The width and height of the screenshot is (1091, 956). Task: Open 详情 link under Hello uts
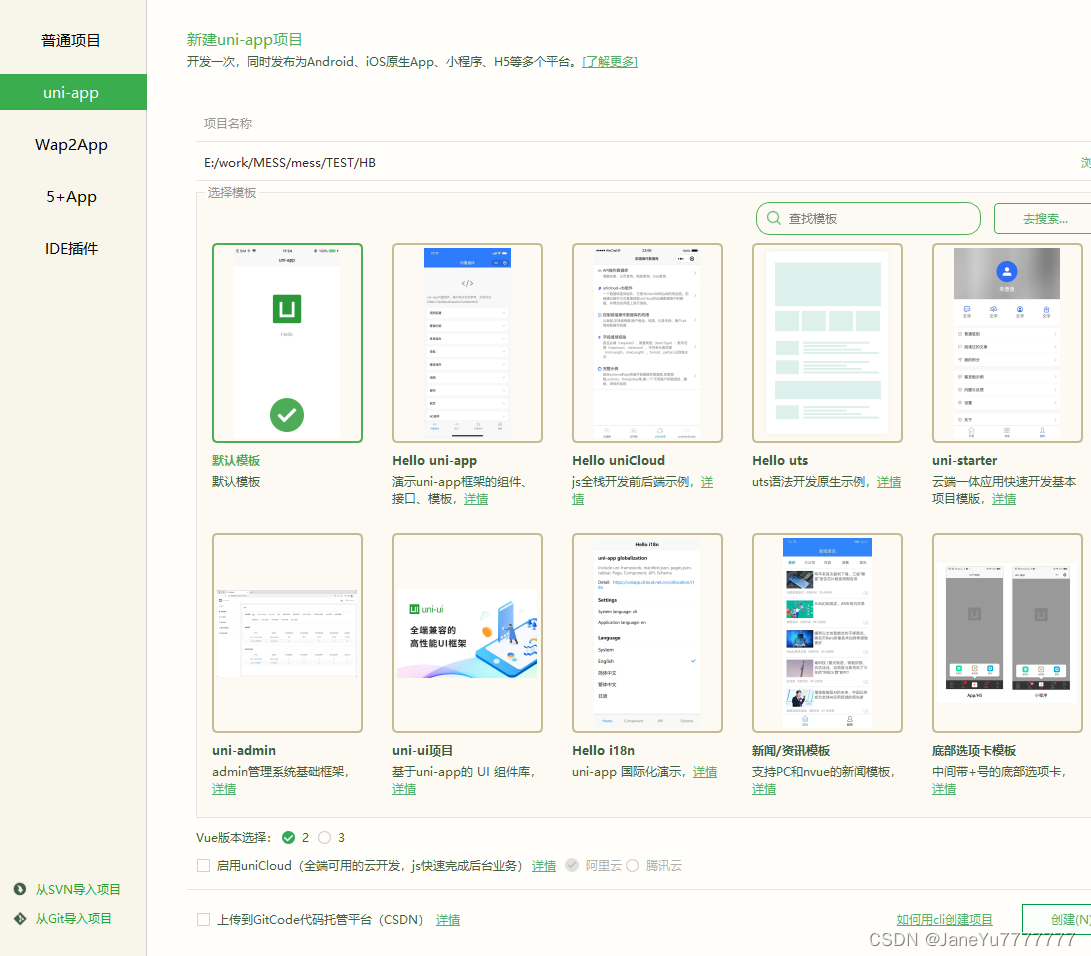click(889, 481)
